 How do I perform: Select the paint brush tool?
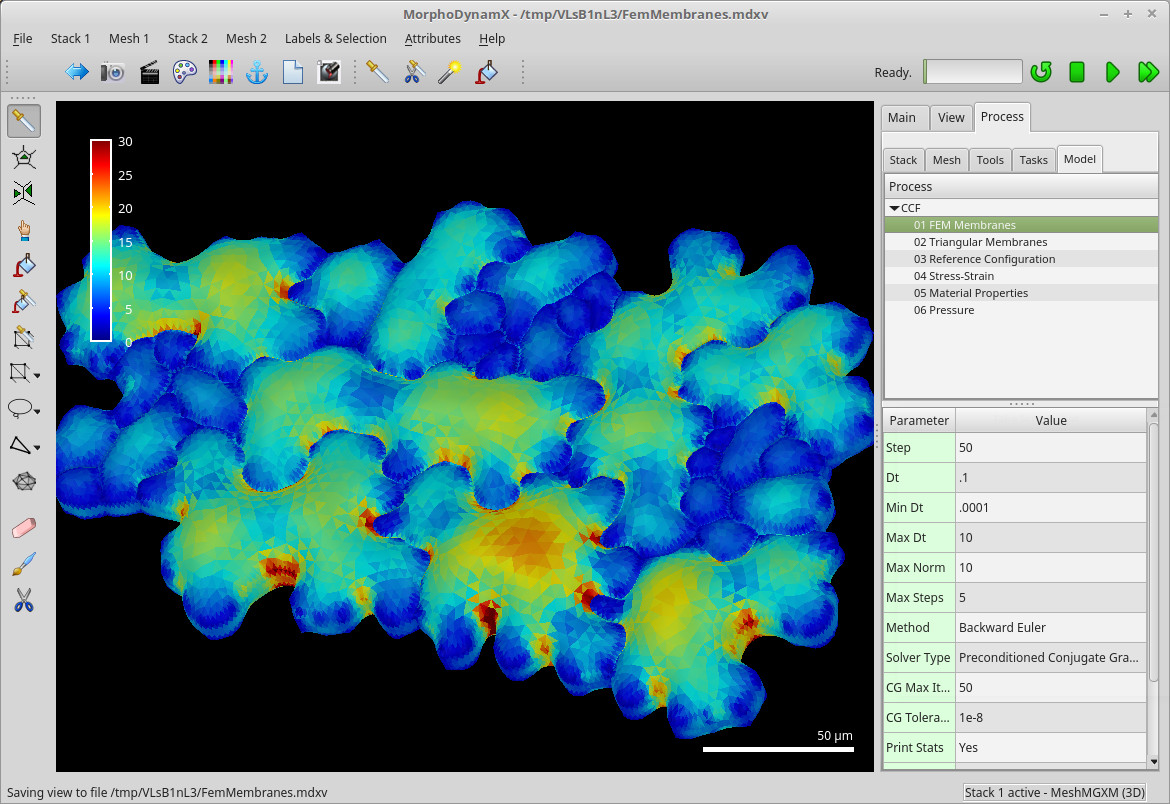(x=22, y=563)
